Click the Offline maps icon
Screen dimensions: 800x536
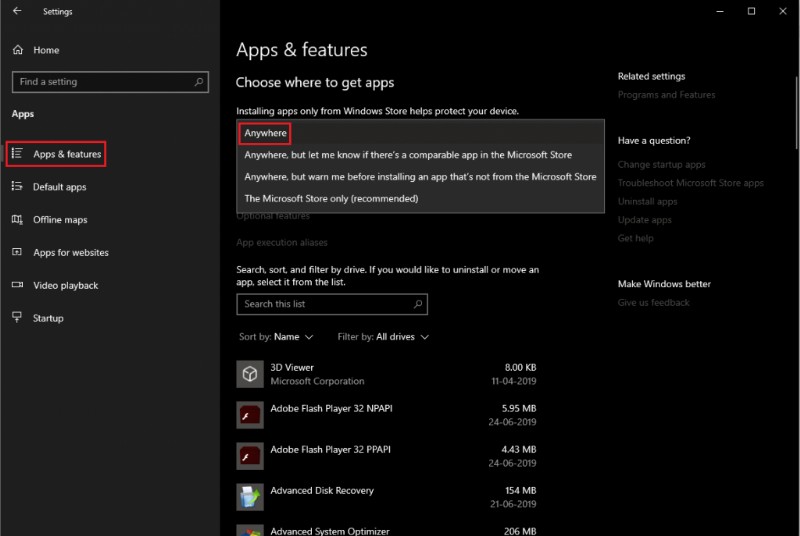(17, 219)
